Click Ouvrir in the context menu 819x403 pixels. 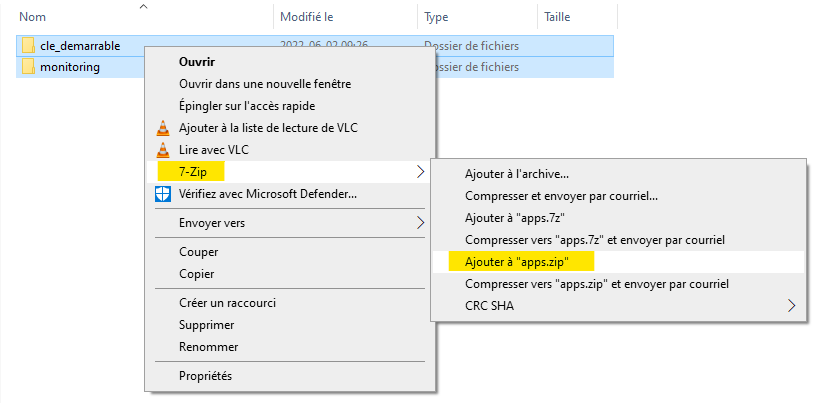[197, 61]
